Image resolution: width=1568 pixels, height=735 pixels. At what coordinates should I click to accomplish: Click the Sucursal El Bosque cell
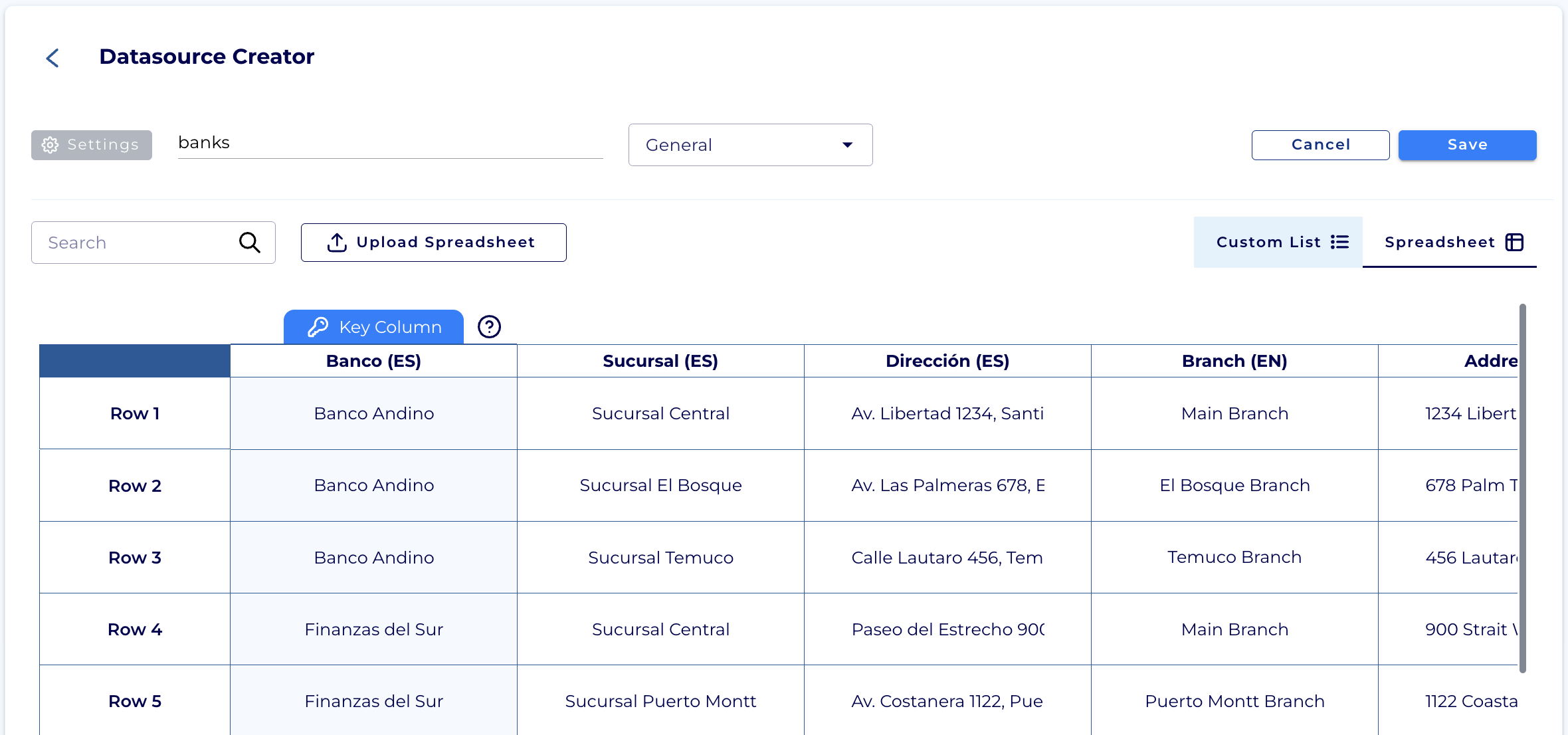(x=660, y=485)
